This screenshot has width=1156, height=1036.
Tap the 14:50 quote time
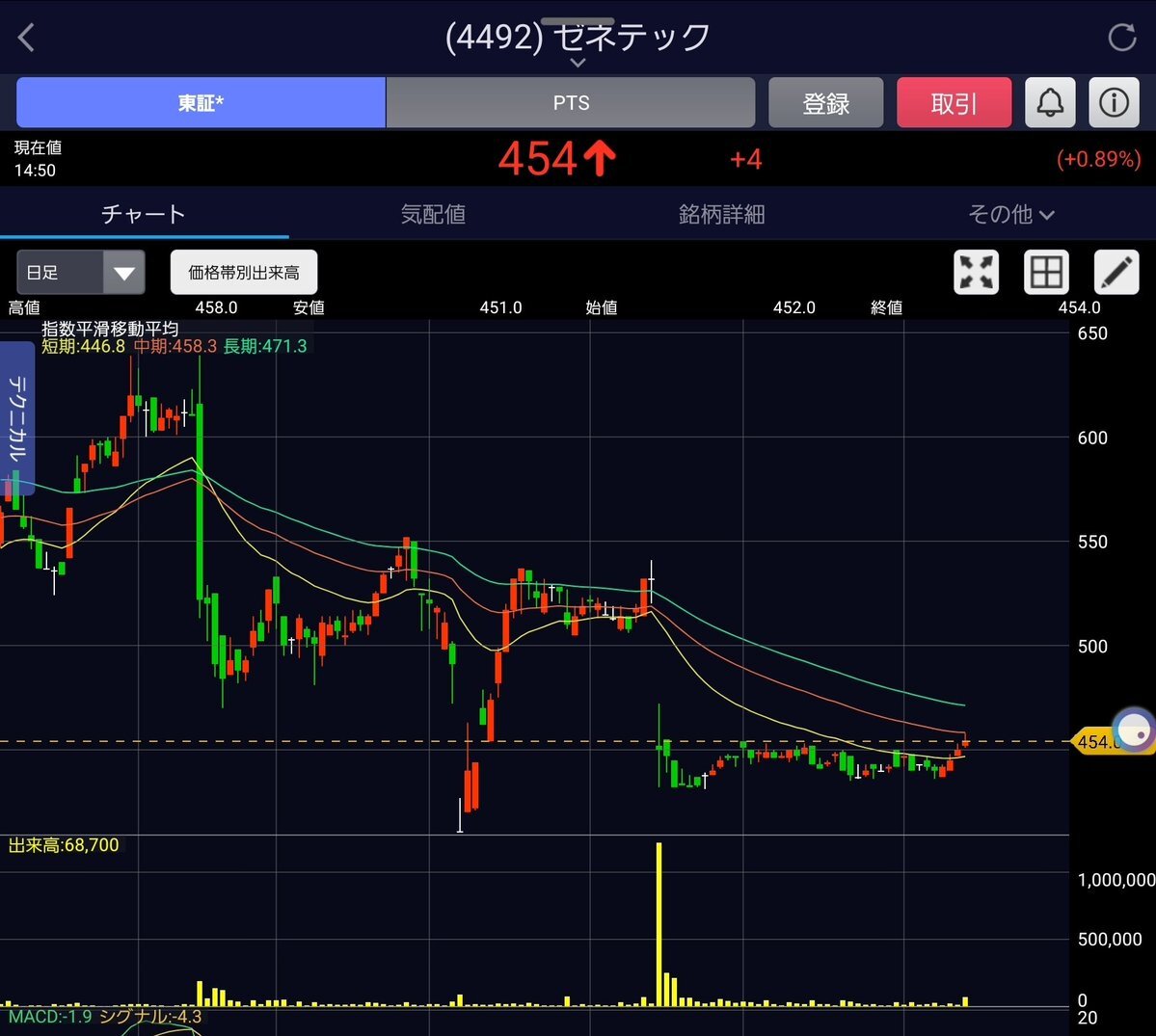pos(35,171)
